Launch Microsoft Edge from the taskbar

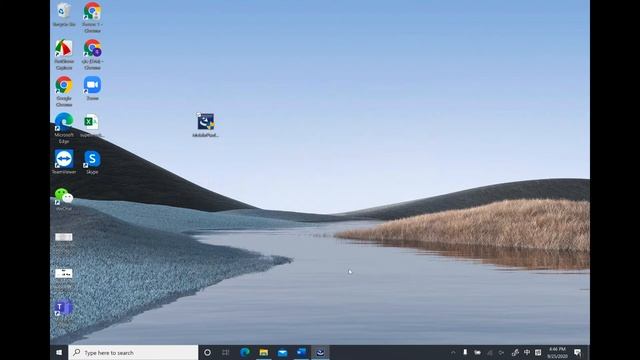click(245, 352)
